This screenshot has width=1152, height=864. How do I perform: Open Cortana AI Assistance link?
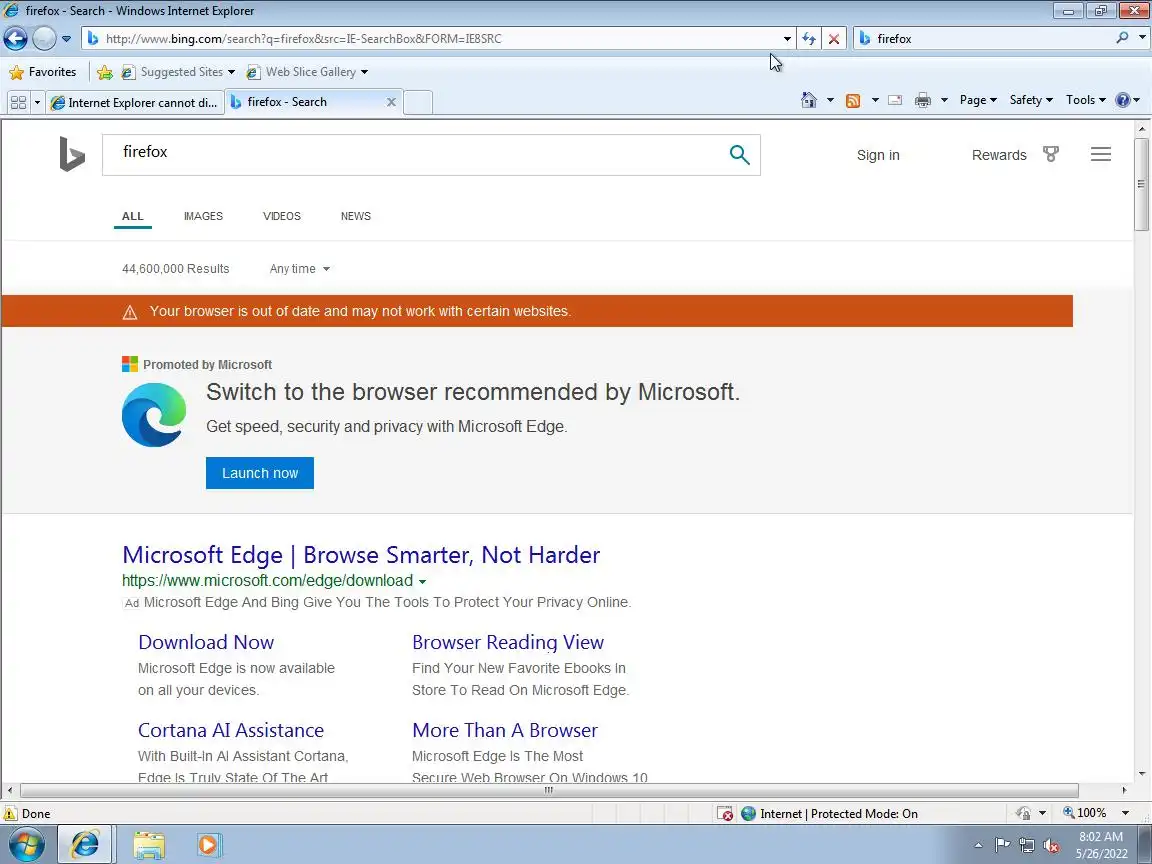tap(231, 730)
